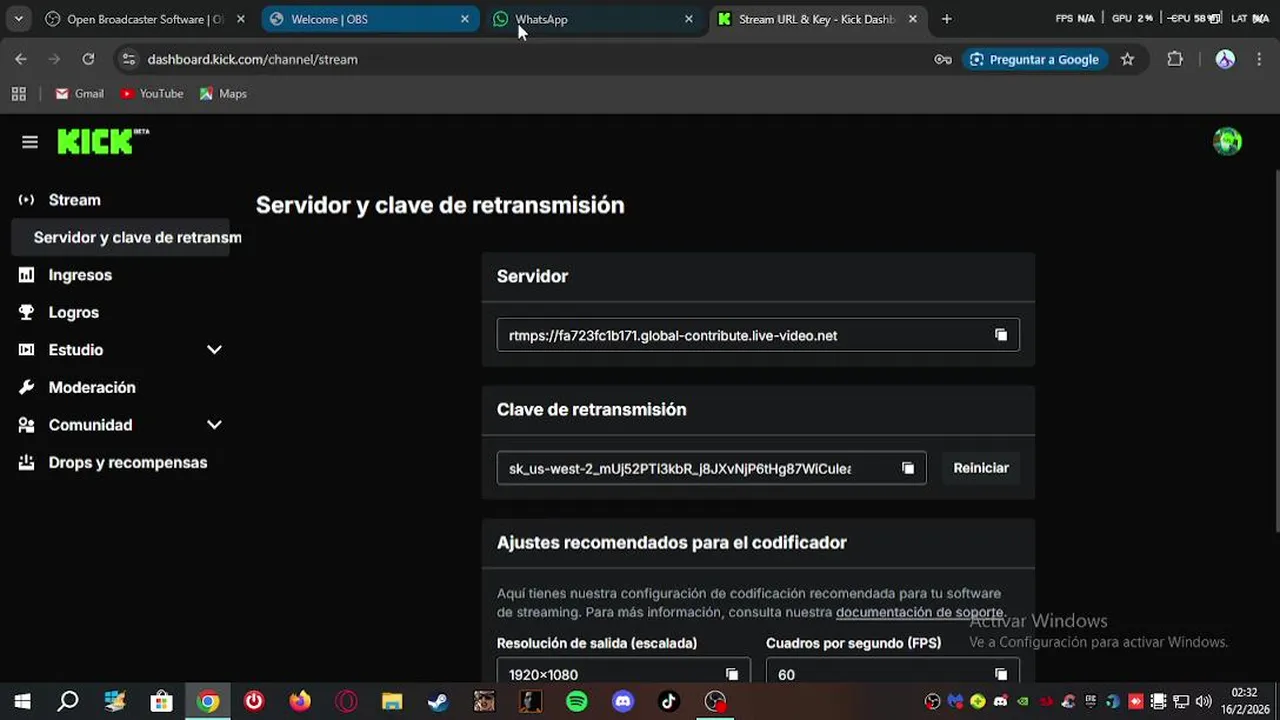Viewport: 1280px width, 720px height.
Task: Open Microsoft Store from taskbar
Action: (x=161, y=702)
